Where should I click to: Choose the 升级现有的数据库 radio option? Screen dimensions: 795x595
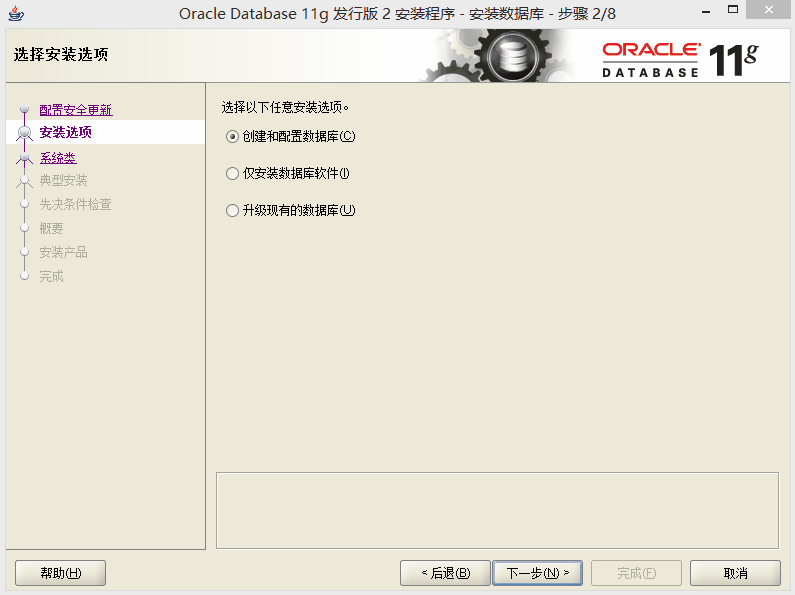coord(232,210)
